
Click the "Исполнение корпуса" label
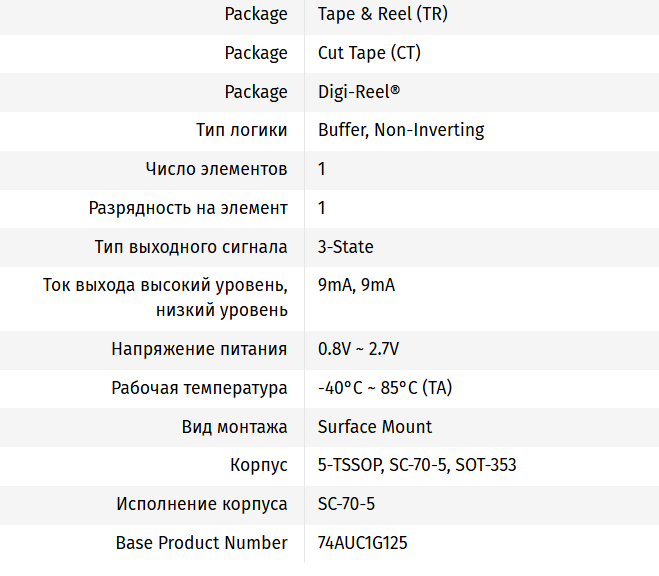(x=202, y=504)
